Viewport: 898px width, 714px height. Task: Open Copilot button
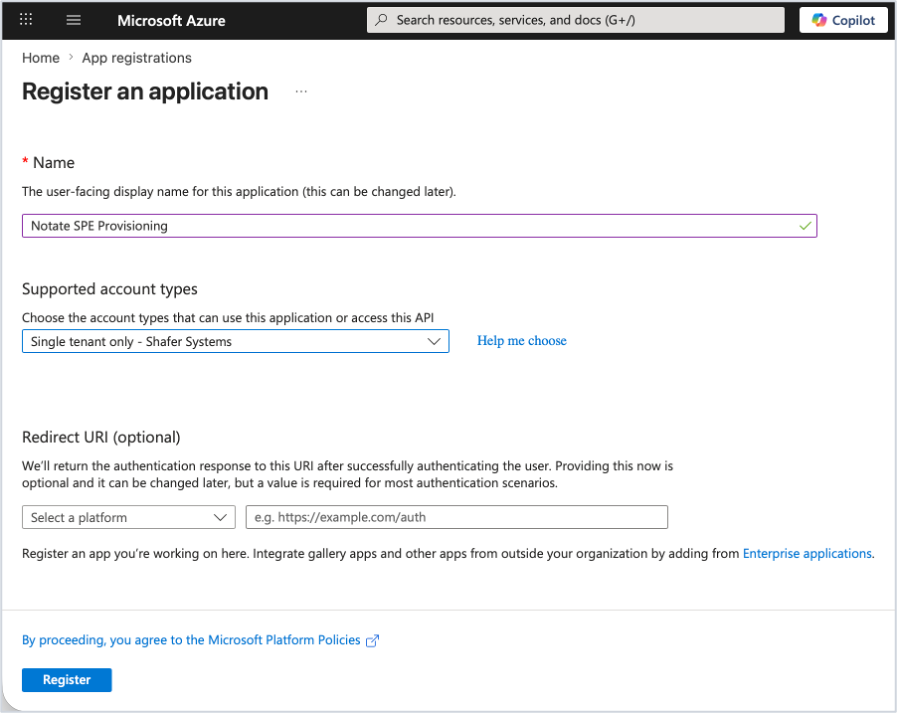tap(843, 20)
